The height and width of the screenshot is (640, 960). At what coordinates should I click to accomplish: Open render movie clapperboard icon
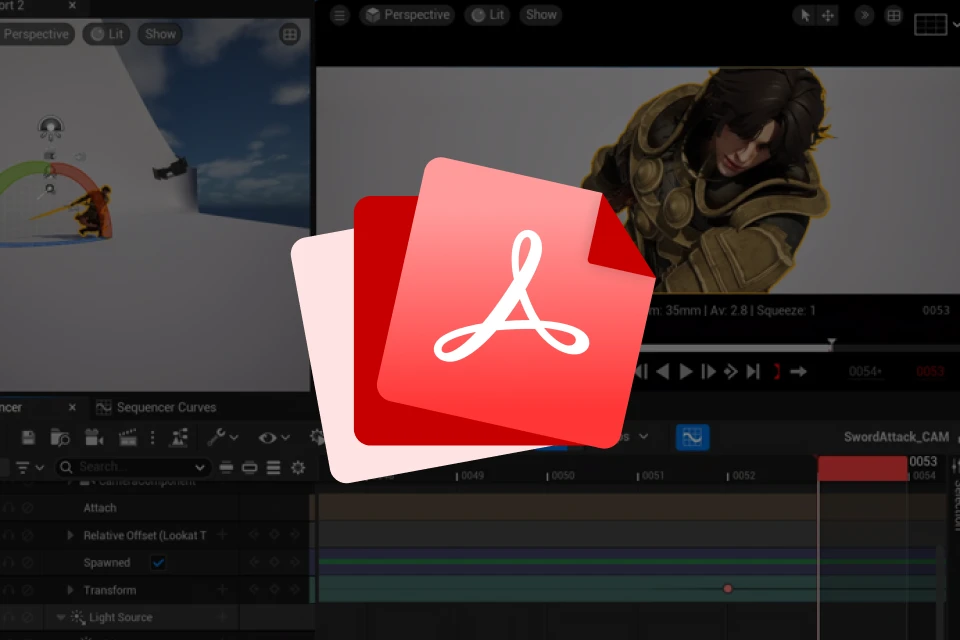[127, 437]
